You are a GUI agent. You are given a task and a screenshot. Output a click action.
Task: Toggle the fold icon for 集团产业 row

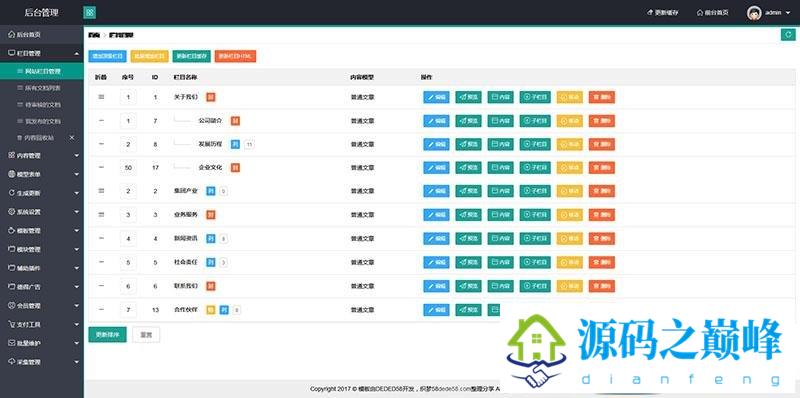point(101,191)
